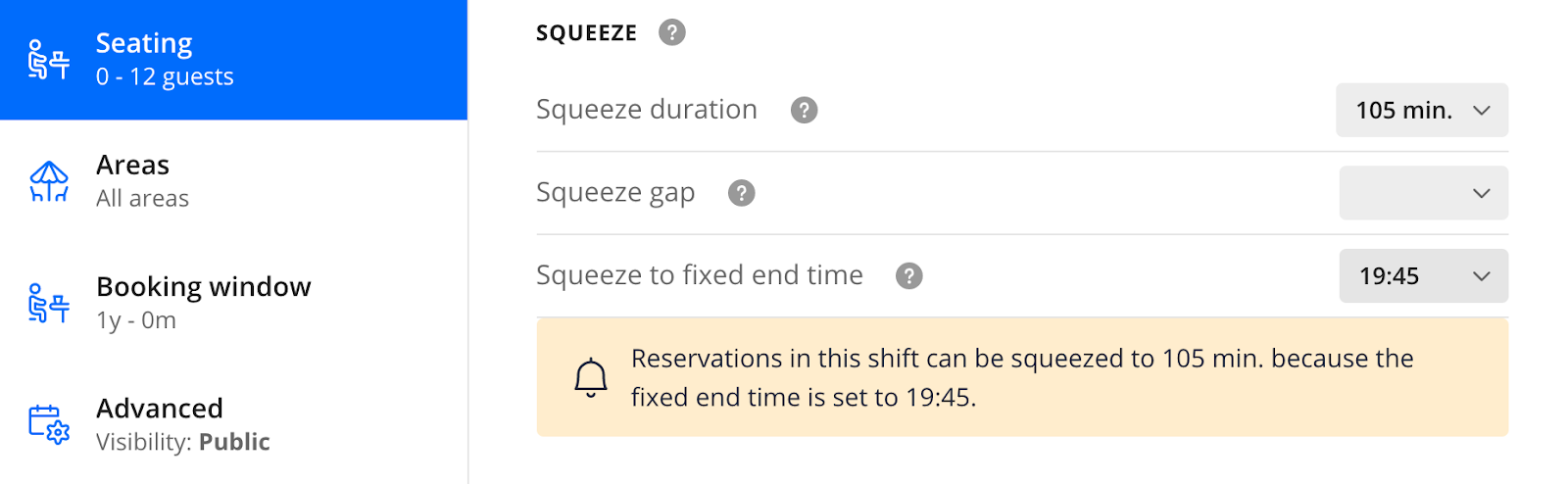Go to the Booking window tab
The image size is (1568, 484).
(x=233, y=303)
